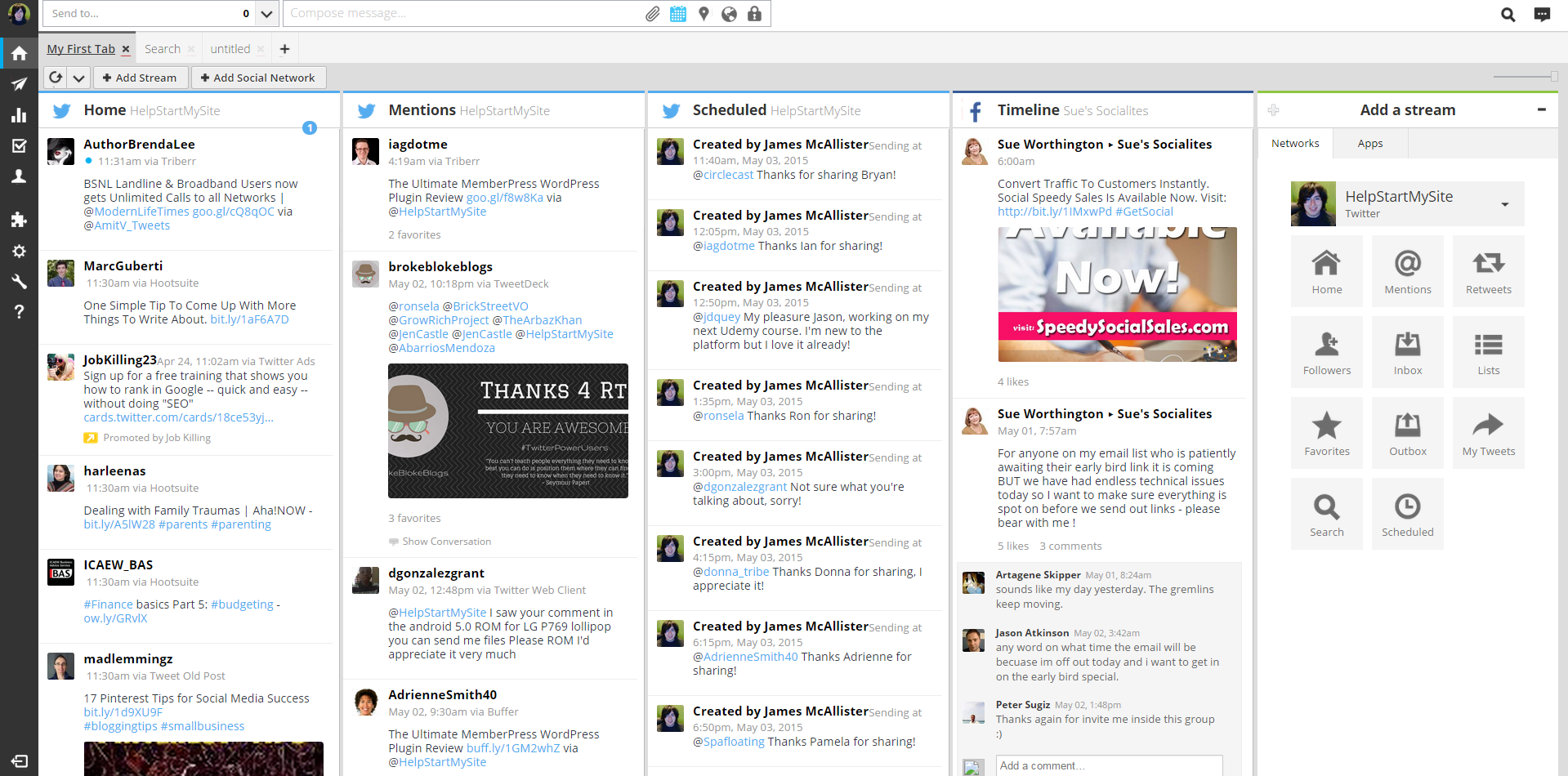The width and height of the screenshot is (1568, 776).
Task: Add the My Tweets stream tile
Action: [1488, 433]
